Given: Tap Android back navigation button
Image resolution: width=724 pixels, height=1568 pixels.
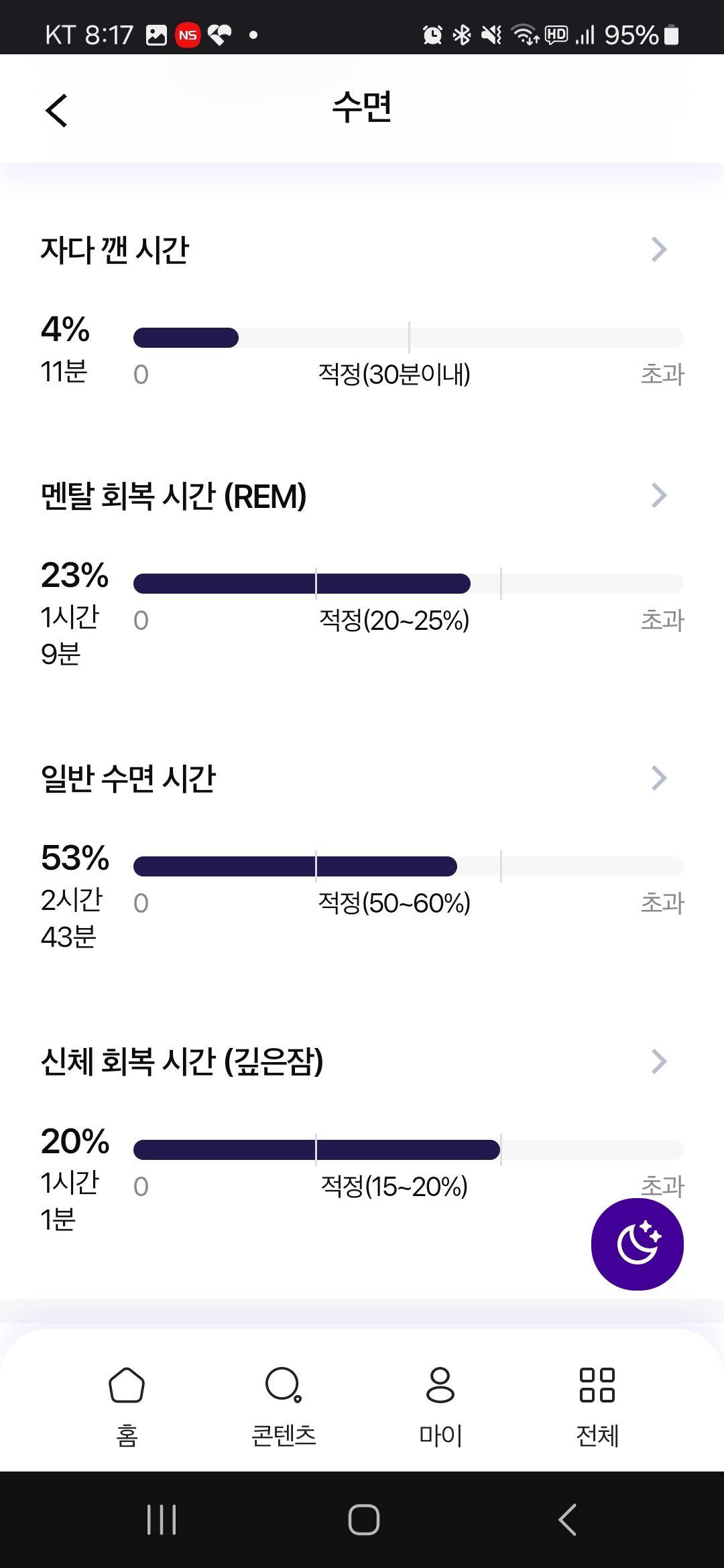Looking at the screenshot, I should pos(567,1519).
